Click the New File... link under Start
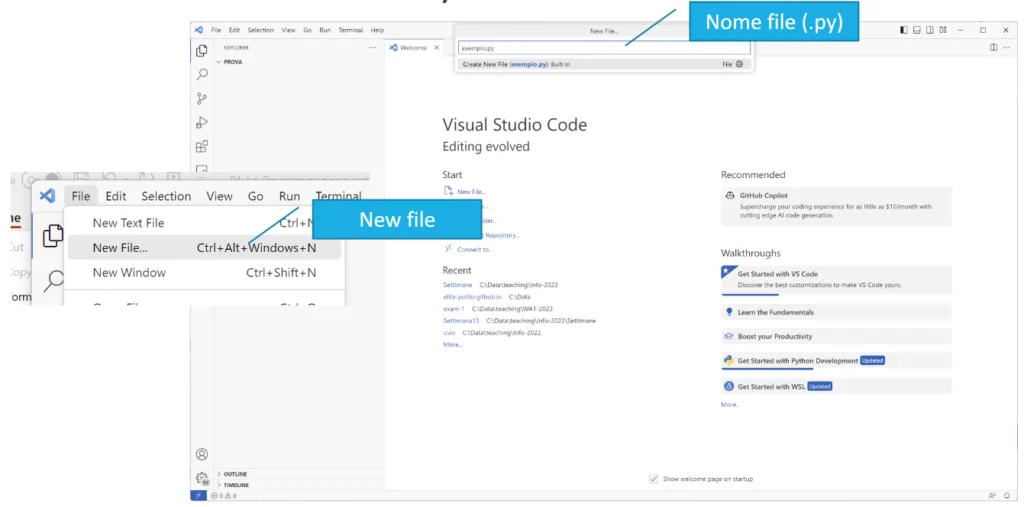This screenshot has width=1024, height=507. [465, 191]
